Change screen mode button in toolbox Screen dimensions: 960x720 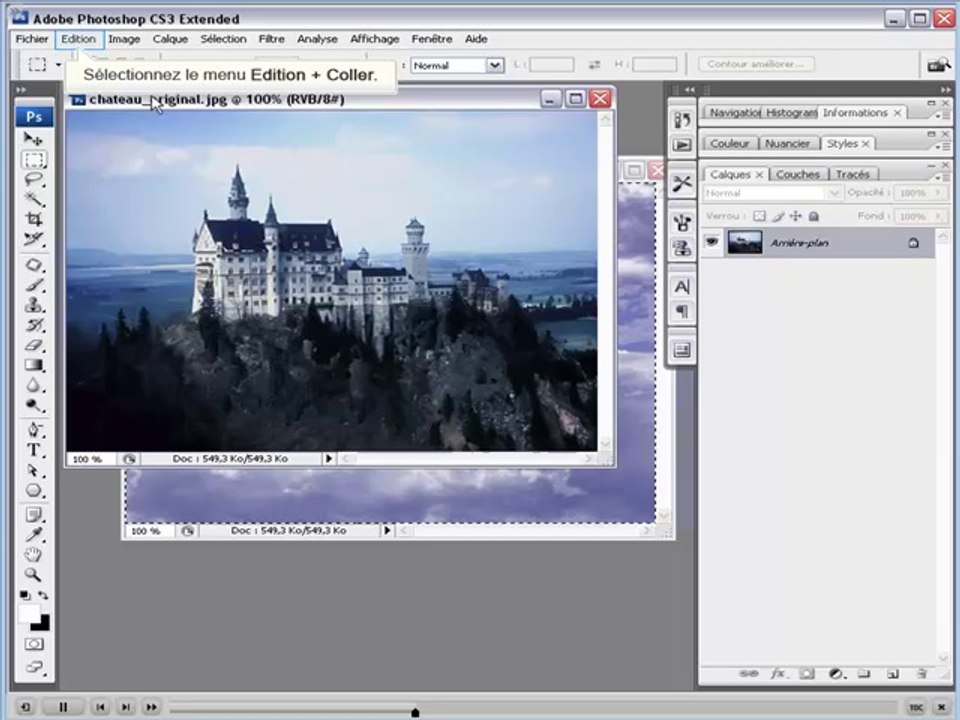coord(34,666)
